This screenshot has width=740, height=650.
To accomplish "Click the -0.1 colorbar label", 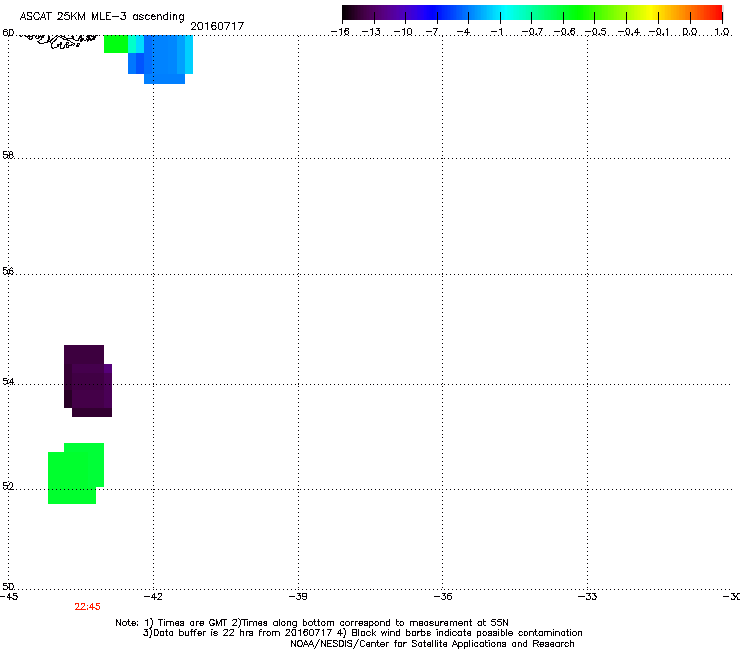I will coord(659,32).
